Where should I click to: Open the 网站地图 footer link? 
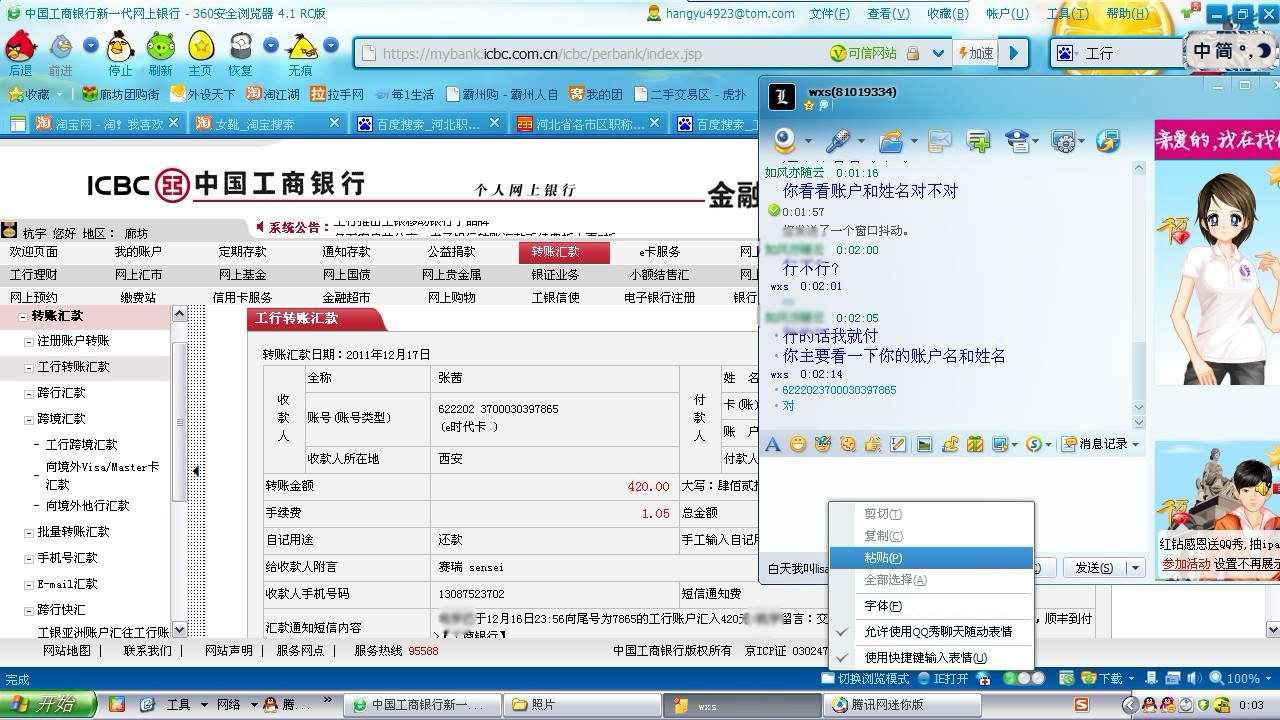[67, 650]
